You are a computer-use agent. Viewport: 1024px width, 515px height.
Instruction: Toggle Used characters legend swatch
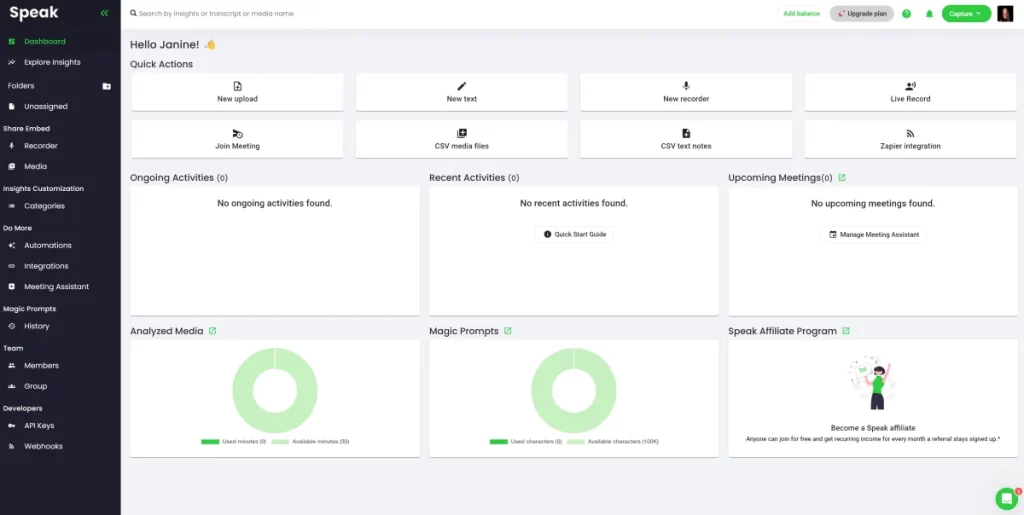[x=498, y=442]
